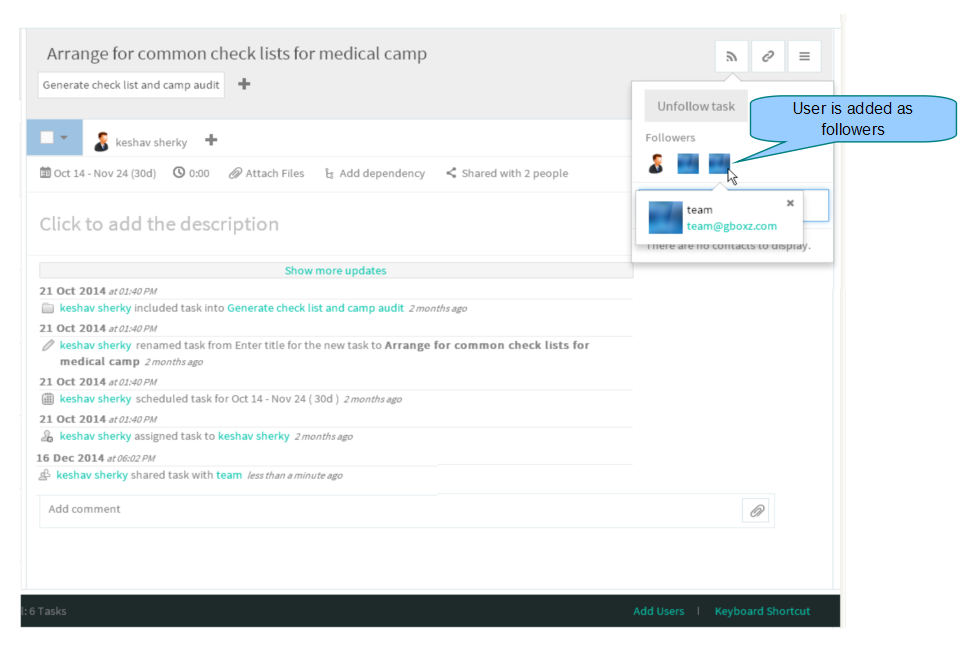Expand the task status dropdown arrow
Screen dimensions: 978x651
click(64, 138)
